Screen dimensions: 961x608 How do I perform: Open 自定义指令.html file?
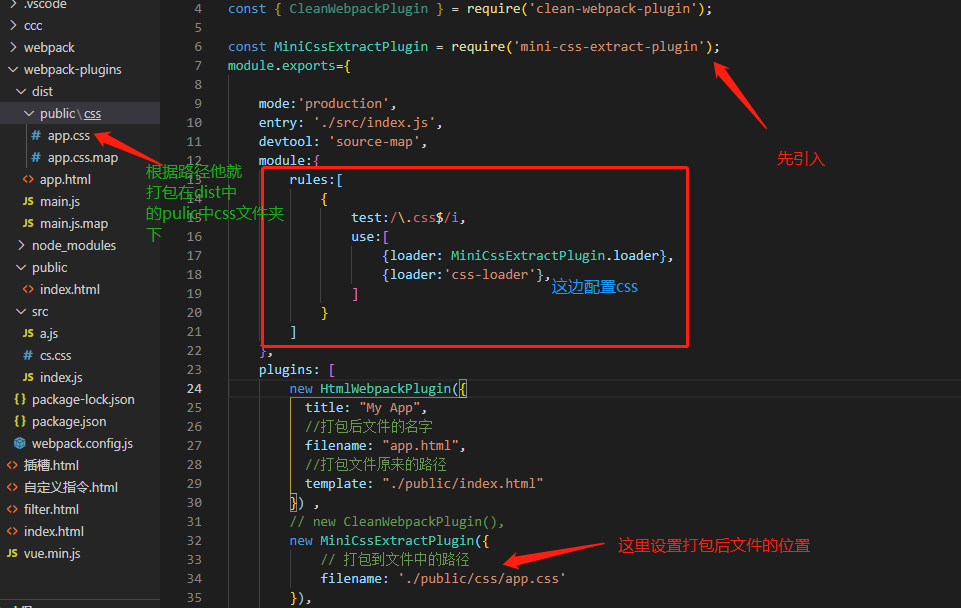(x=71, y=487)
